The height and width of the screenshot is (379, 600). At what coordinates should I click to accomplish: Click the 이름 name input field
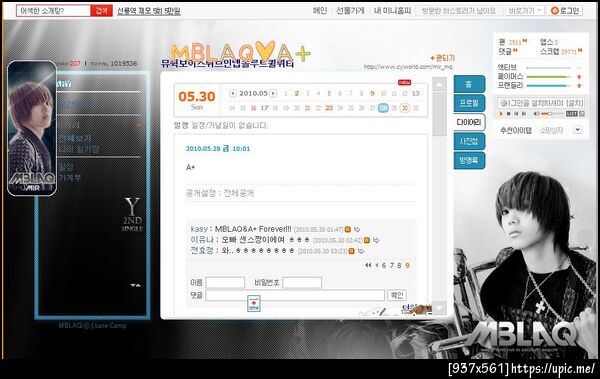click(x=225, y=283)
